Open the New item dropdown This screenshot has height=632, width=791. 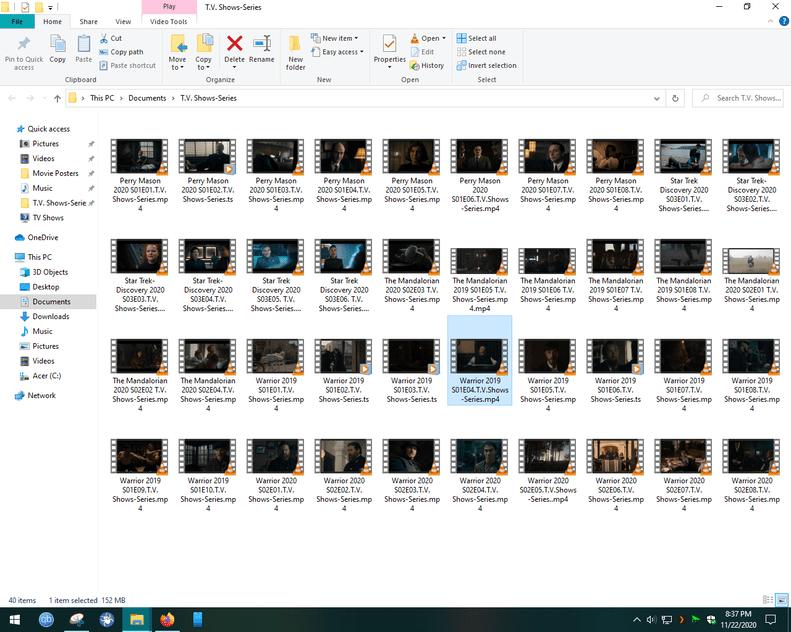point(334,38)
